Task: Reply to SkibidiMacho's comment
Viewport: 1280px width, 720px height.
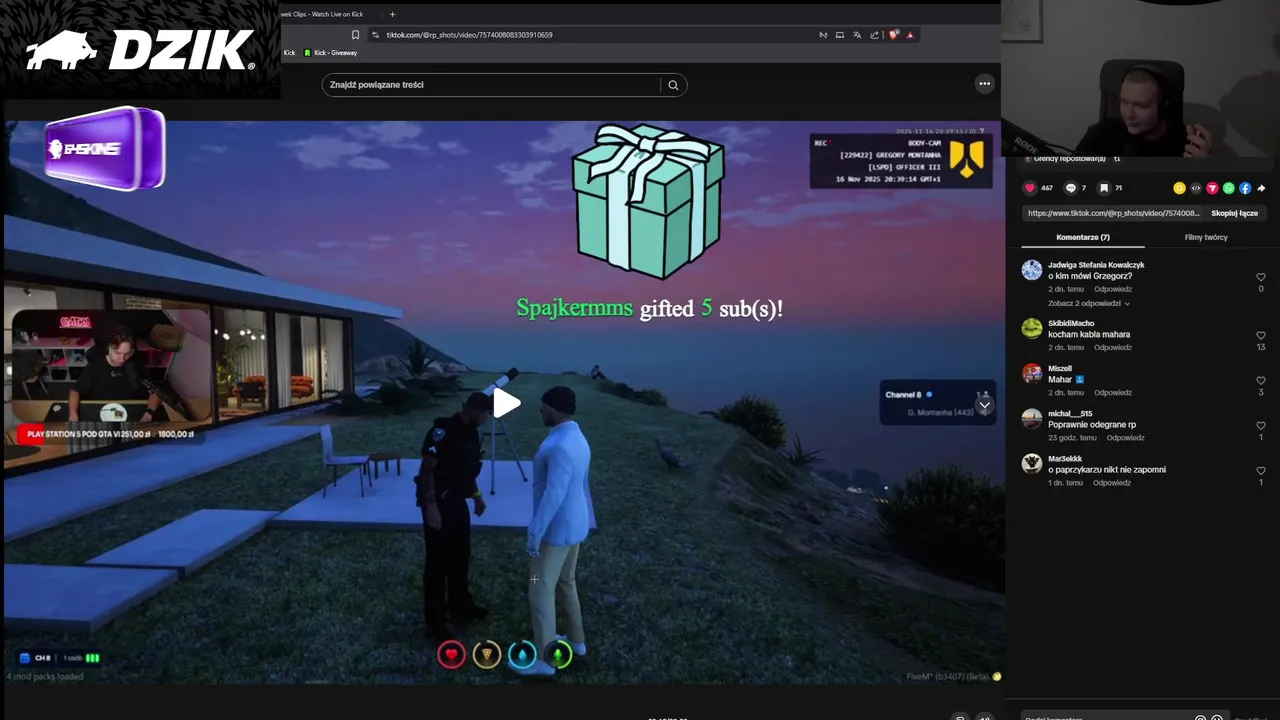Action: coord(1113,348)
